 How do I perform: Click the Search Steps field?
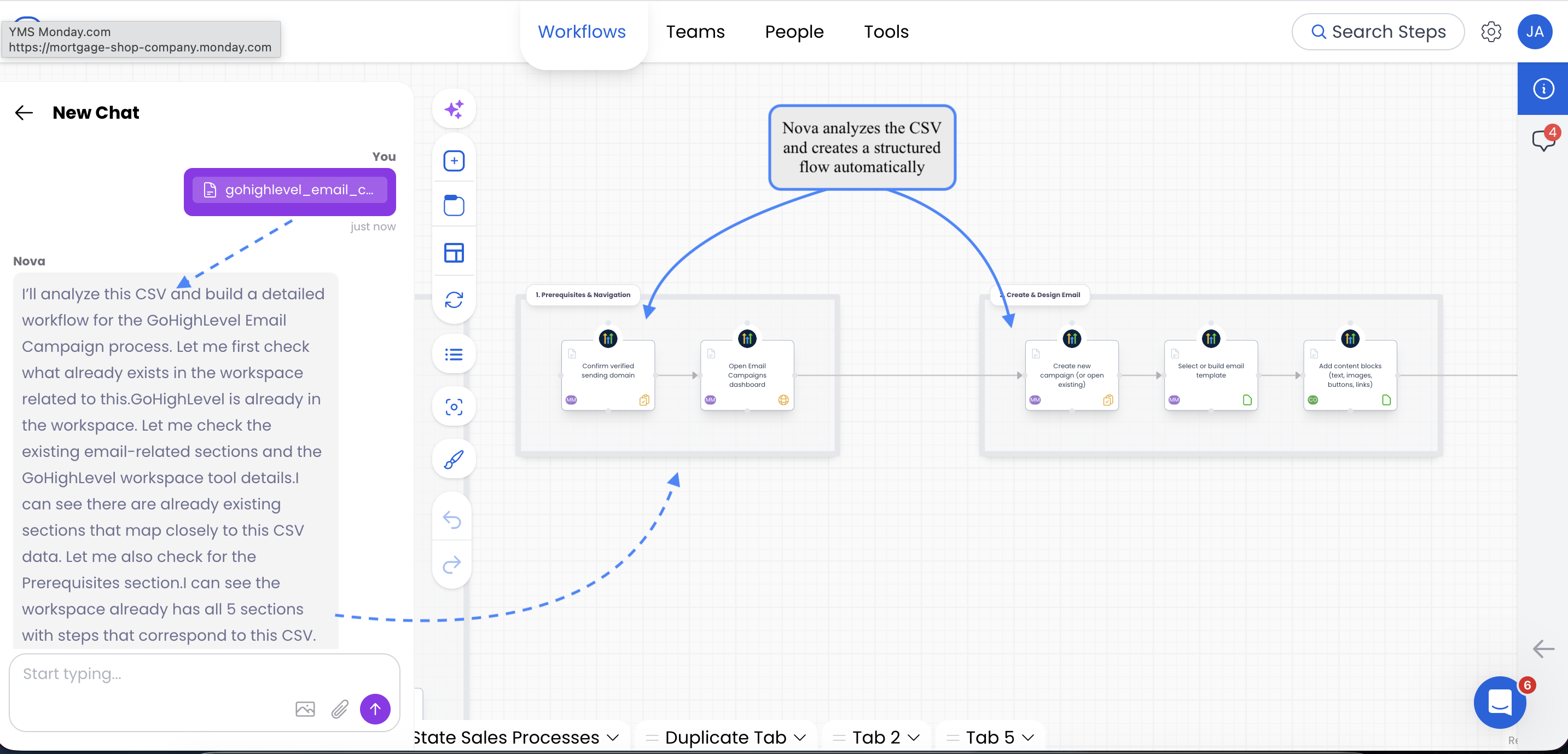1378,32
